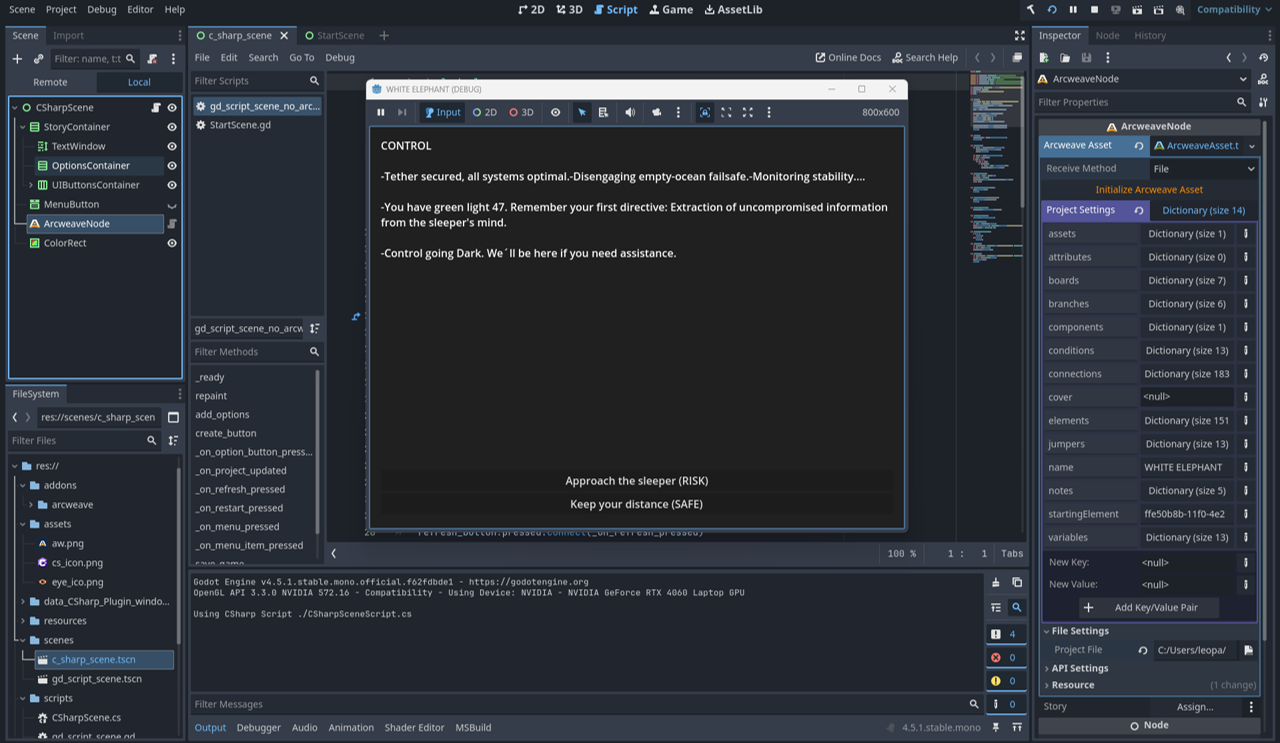Viewport: 1280px width, 743px height.
Task: Click the Filter Scripts search magnifier icon
Action: click(x=314, y=80)
